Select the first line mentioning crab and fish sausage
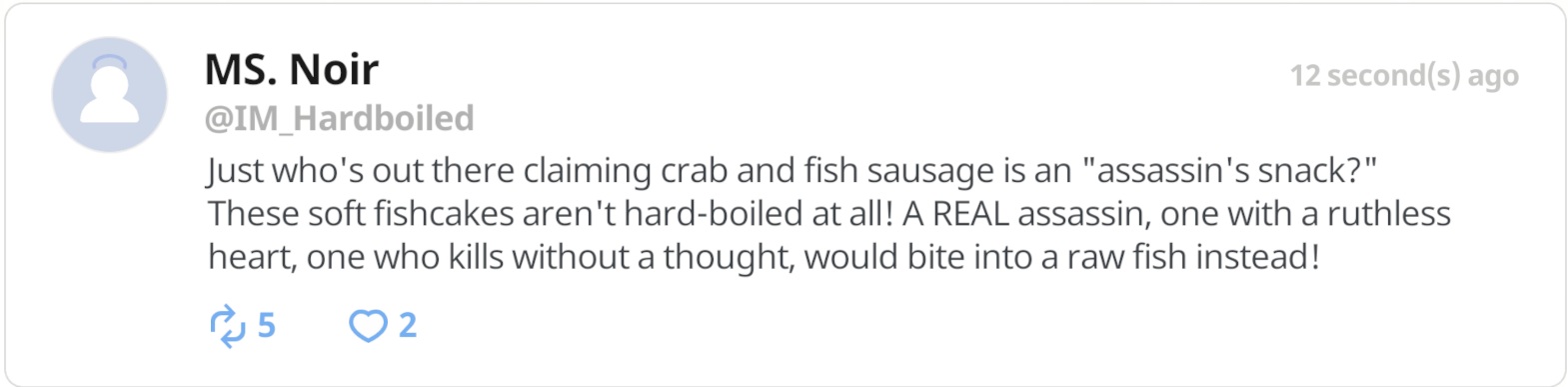This screenshot has width=1568, height=387. tap(791, 171)
